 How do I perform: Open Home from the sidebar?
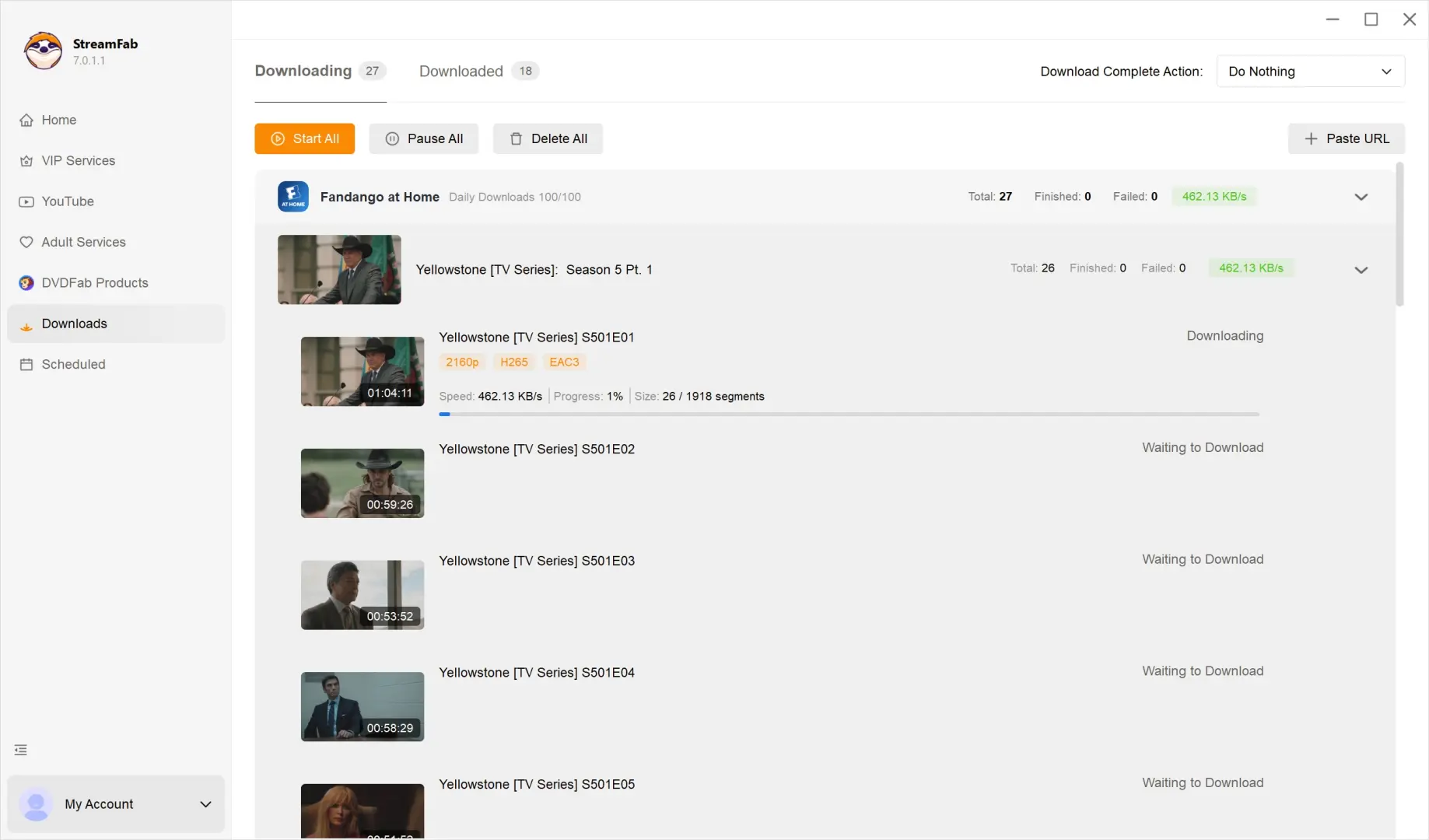116,120
